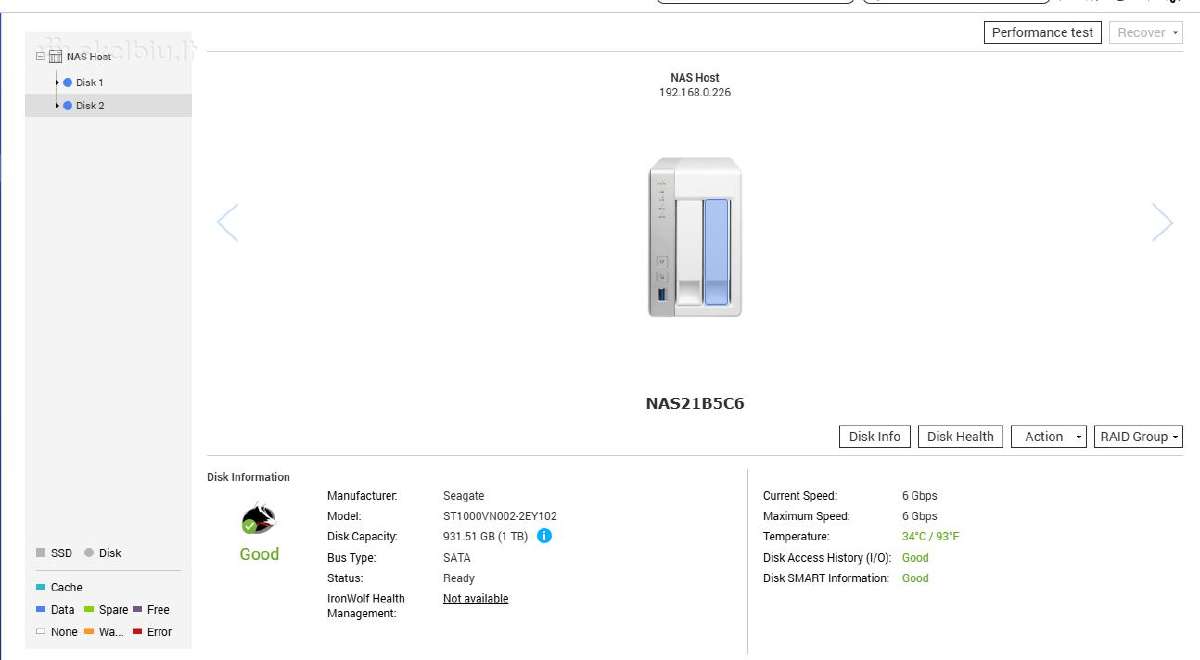Open the Action dropdown
The width and height of the screenshot is (1200, 660).
tap(1048, 436)
